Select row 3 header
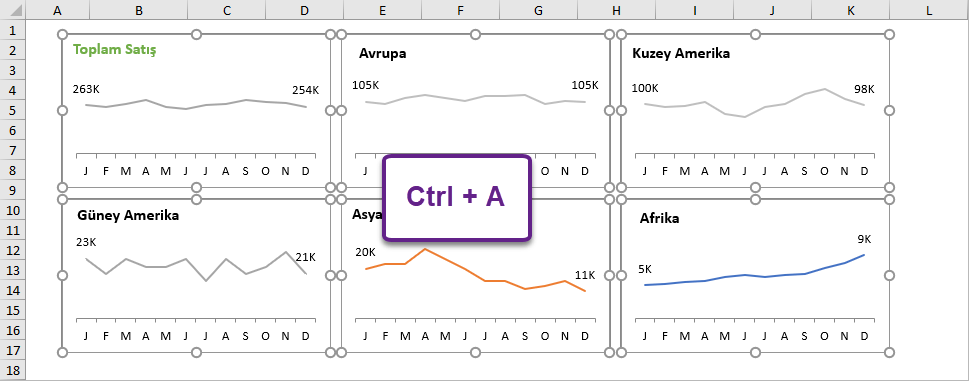The width and height of the screenshot is (969, 381). tap(14, 70)
